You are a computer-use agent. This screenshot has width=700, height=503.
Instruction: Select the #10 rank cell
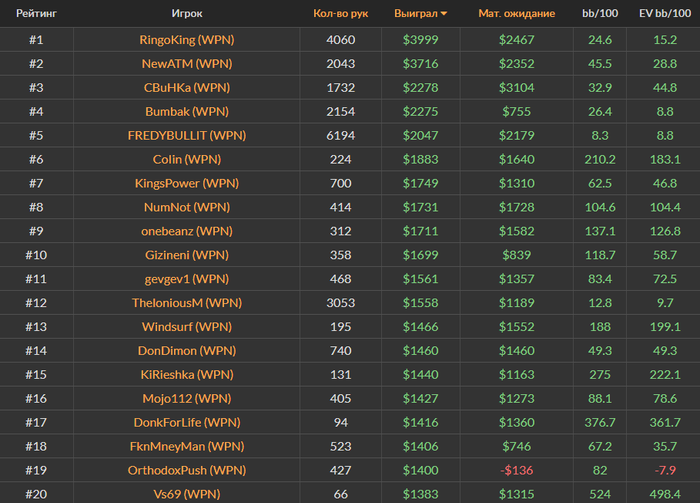pyautogui.click(x=36, y=255)
